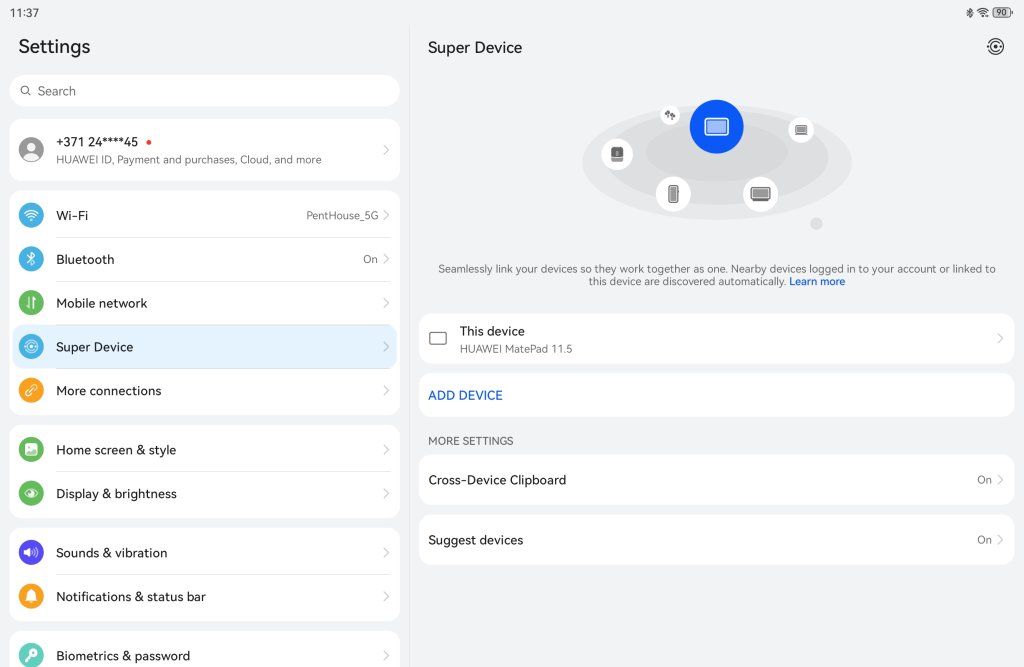Image resolution: width=1024 pixels, height=667 pixels.
Task: Select Display & brightness in sidebar
Action: [204, 494]
